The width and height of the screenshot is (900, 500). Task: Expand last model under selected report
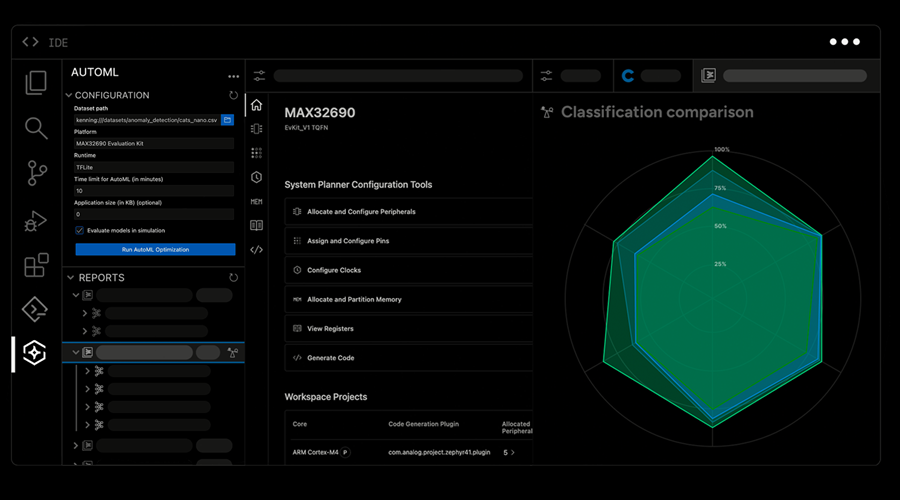(87, 425)
